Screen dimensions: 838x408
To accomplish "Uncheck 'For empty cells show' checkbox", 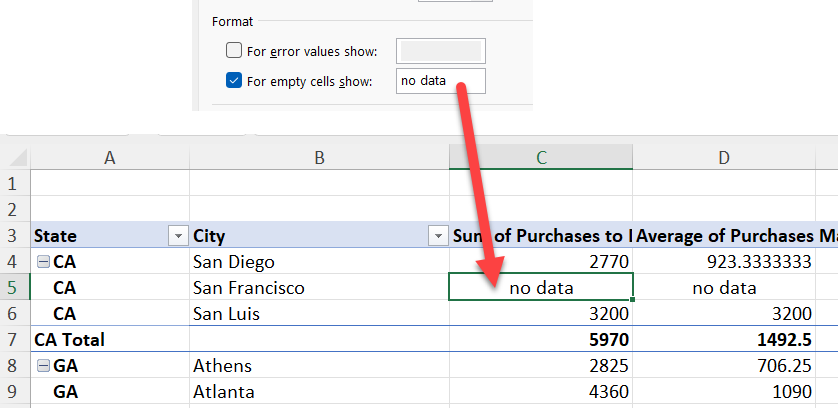I will tap(234, 81).
